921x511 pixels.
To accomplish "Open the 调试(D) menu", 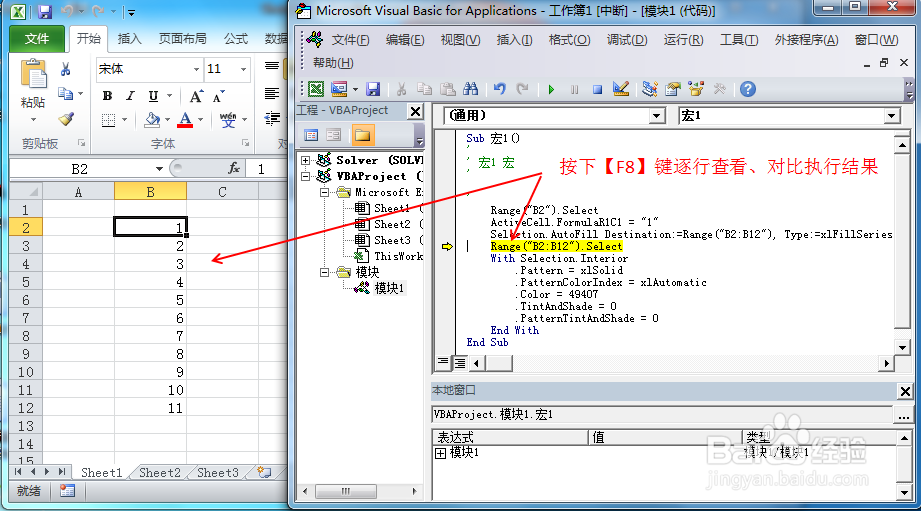I will [627, 39].
